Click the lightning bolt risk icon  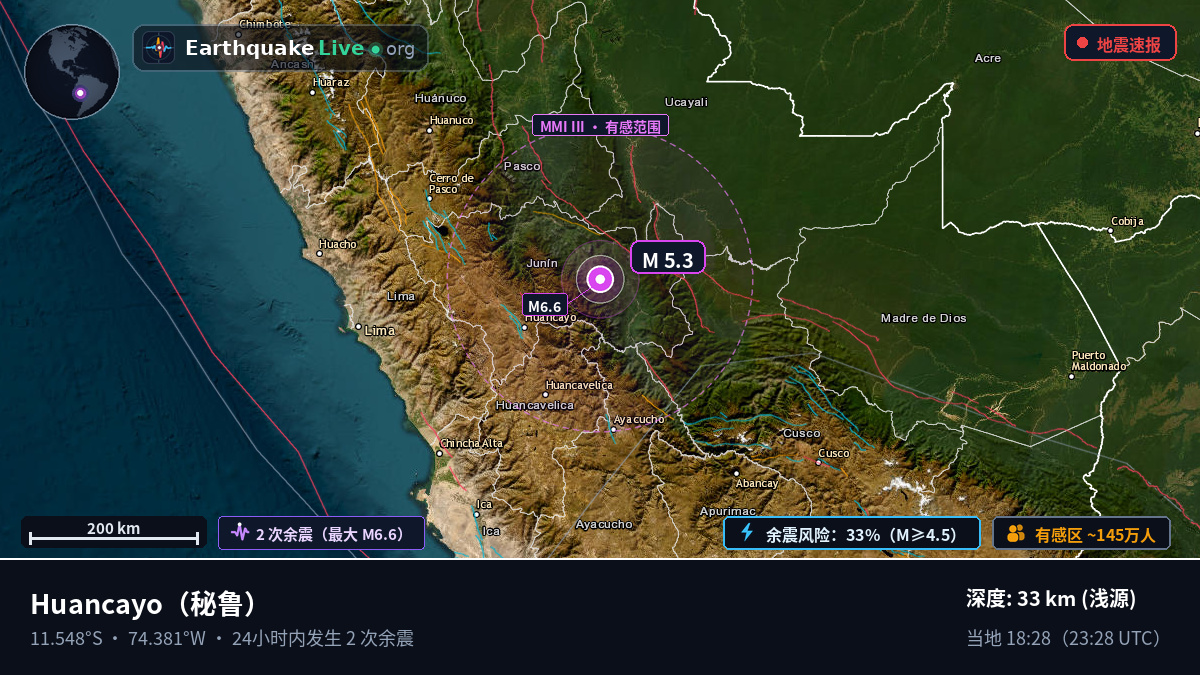(x=746, y=533)
